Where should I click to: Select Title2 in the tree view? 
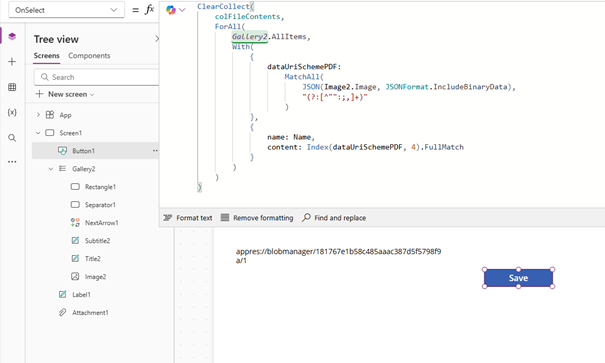(x=93, y=258)
